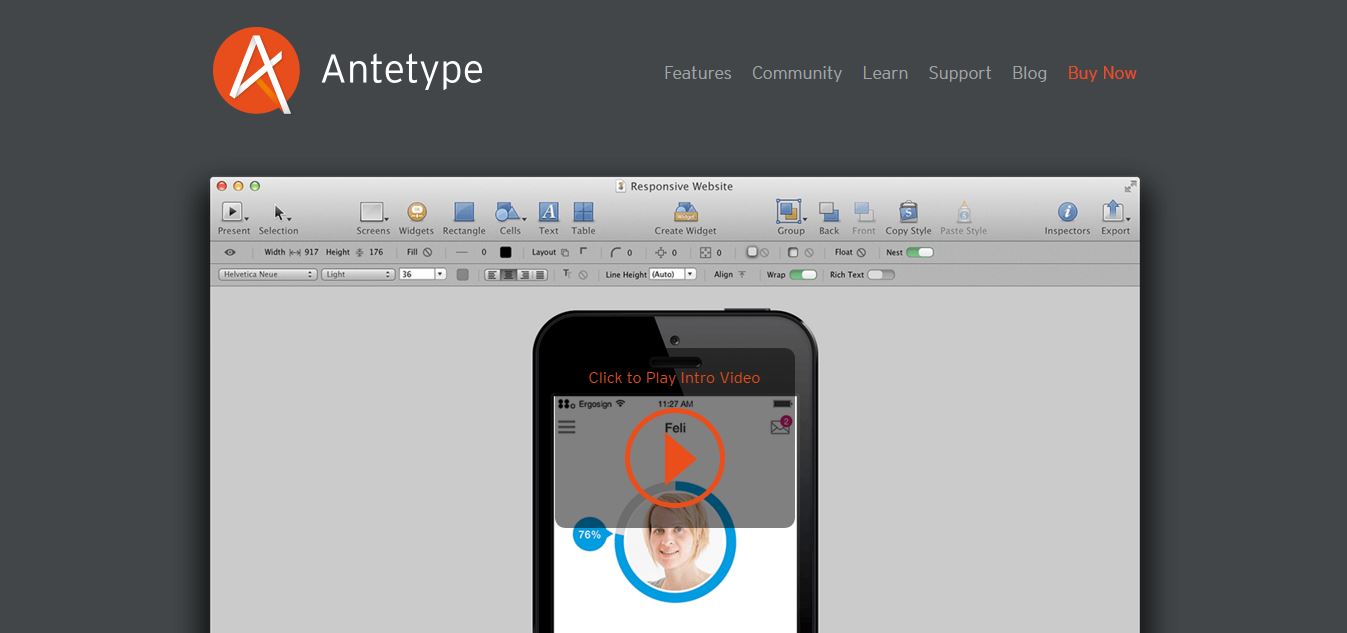The height and width of the screenshot is (633, 1347).
Task: Click the inner shadow icon
Action: 793,253
